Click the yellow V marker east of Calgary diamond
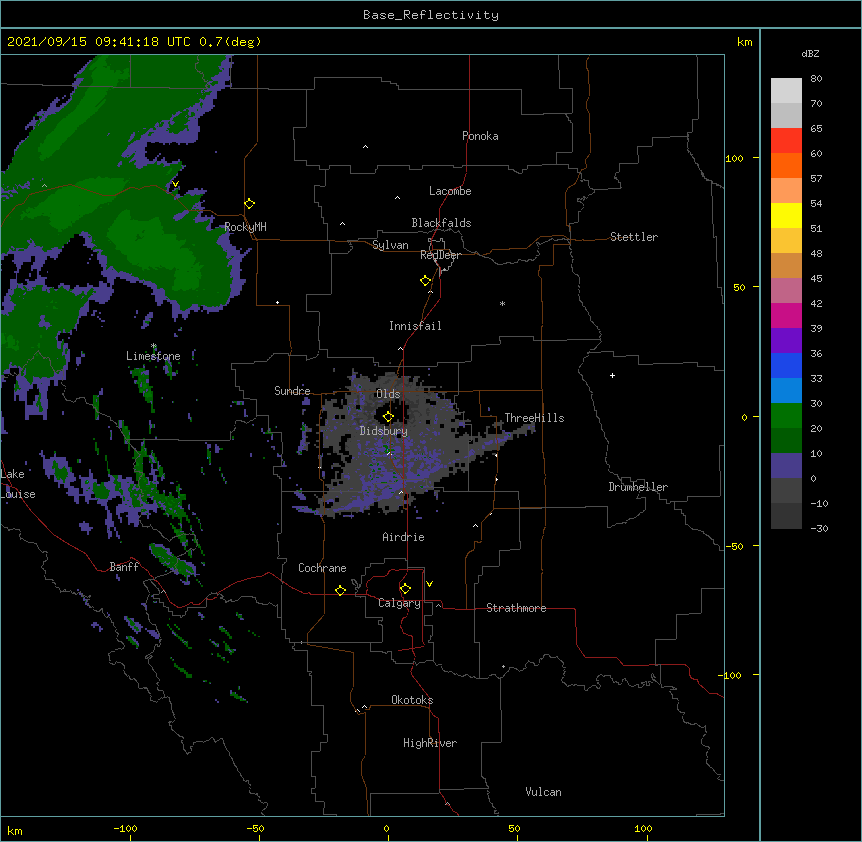 click(x=429, y=584)
